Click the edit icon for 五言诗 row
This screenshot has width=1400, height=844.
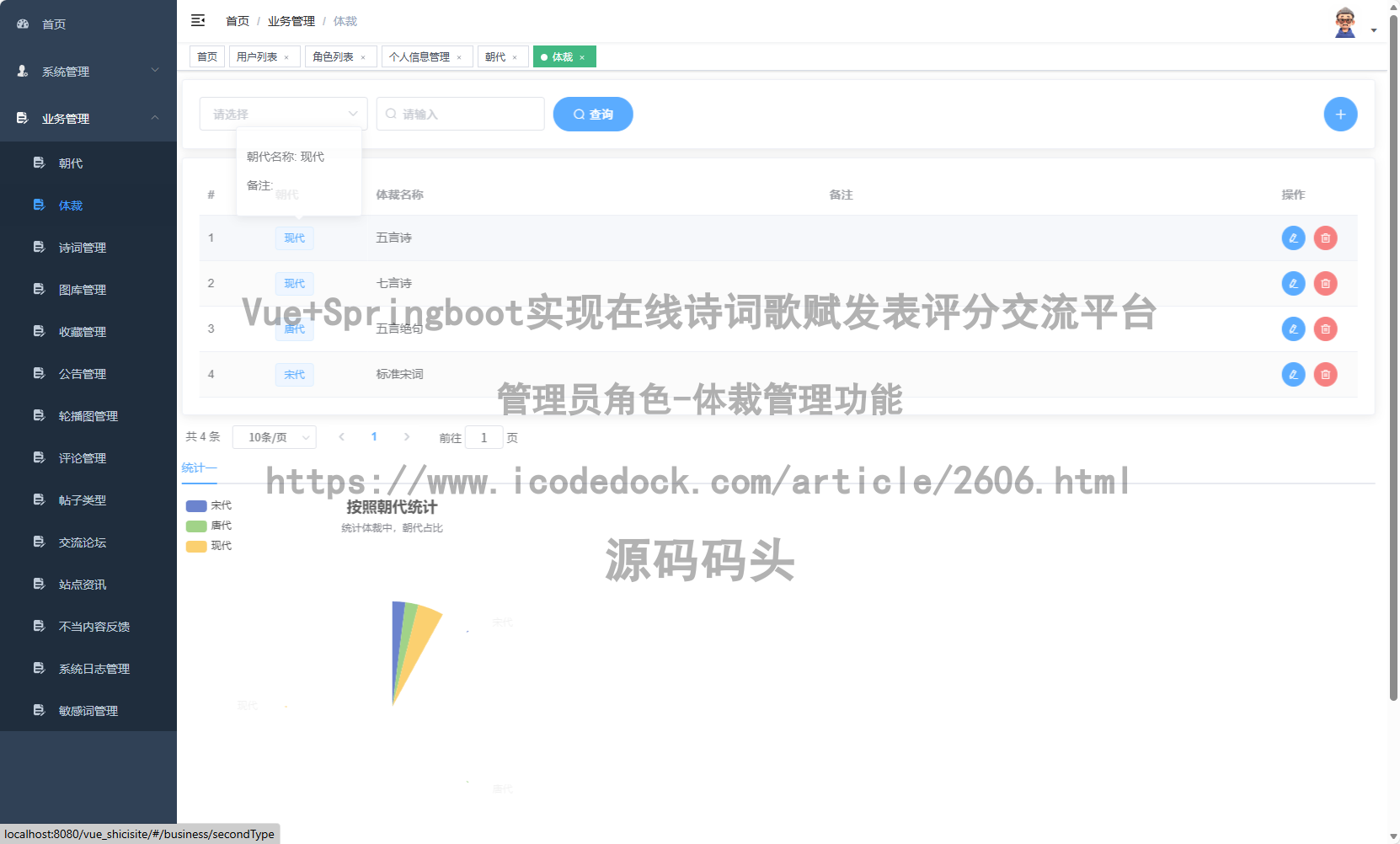1293,238
